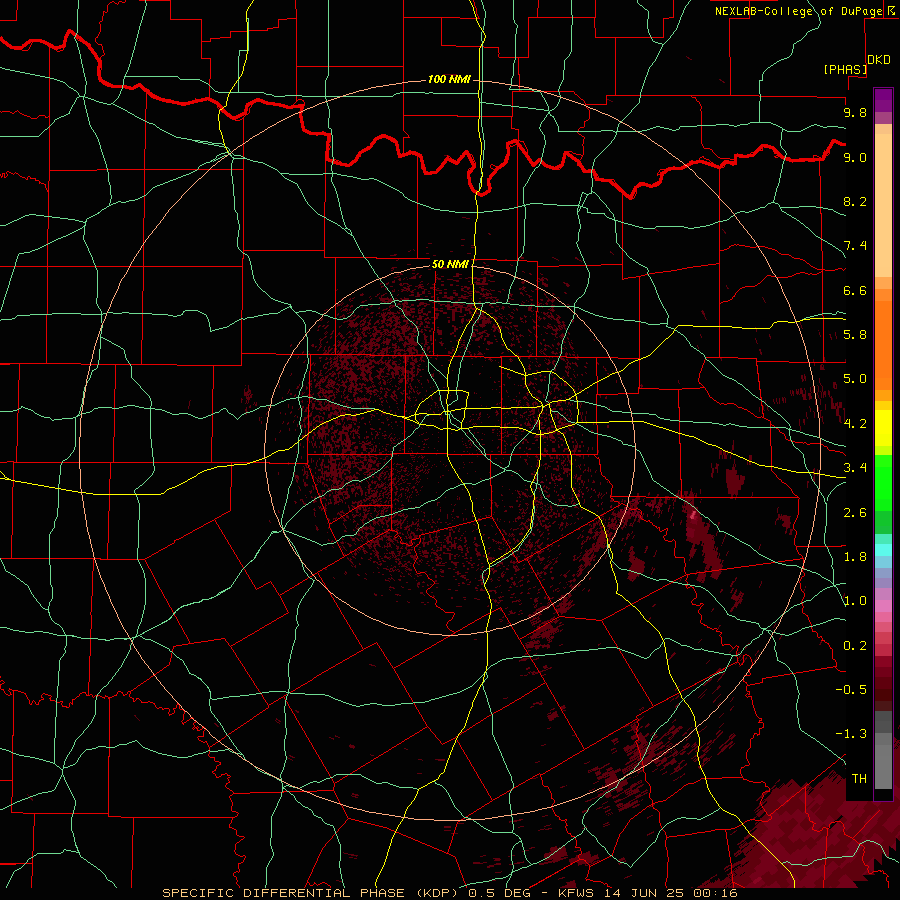Viewport: 900px width, 900px height.
Task: Select the 7.4 scale value
Action: [x=855, y=246]
